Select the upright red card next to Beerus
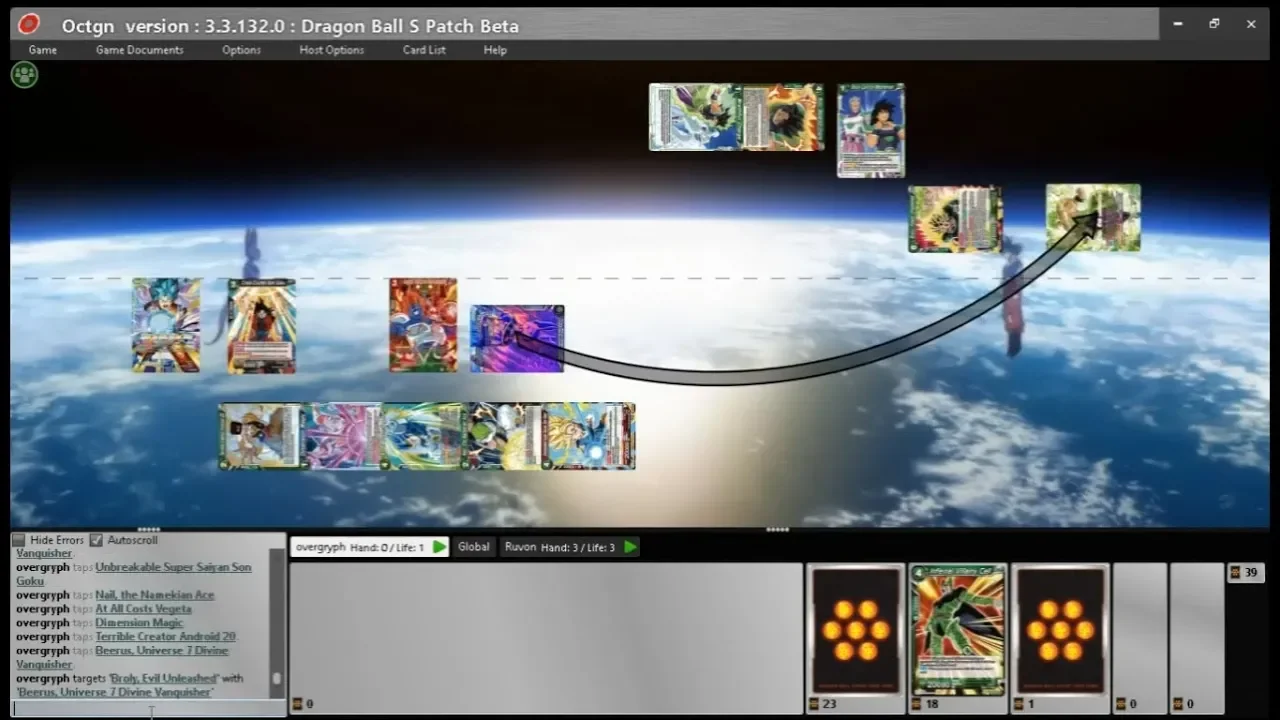Image resolution: width=1280 pixels, height=720 pixels. click(x=423, y=325)
